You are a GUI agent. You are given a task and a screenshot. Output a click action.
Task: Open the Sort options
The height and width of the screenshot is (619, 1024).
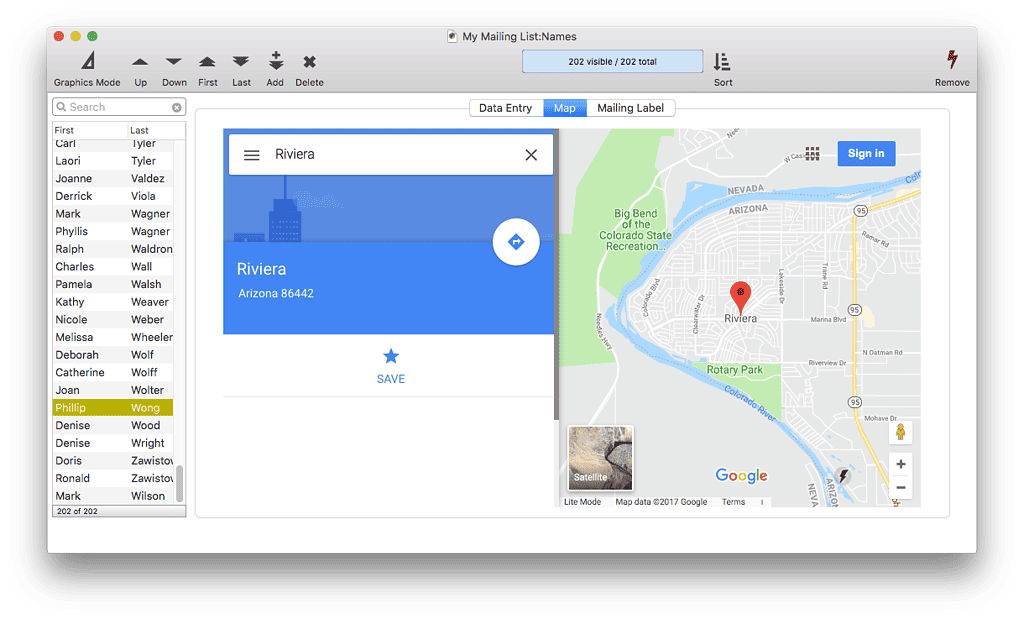click(x=722, y=62)
